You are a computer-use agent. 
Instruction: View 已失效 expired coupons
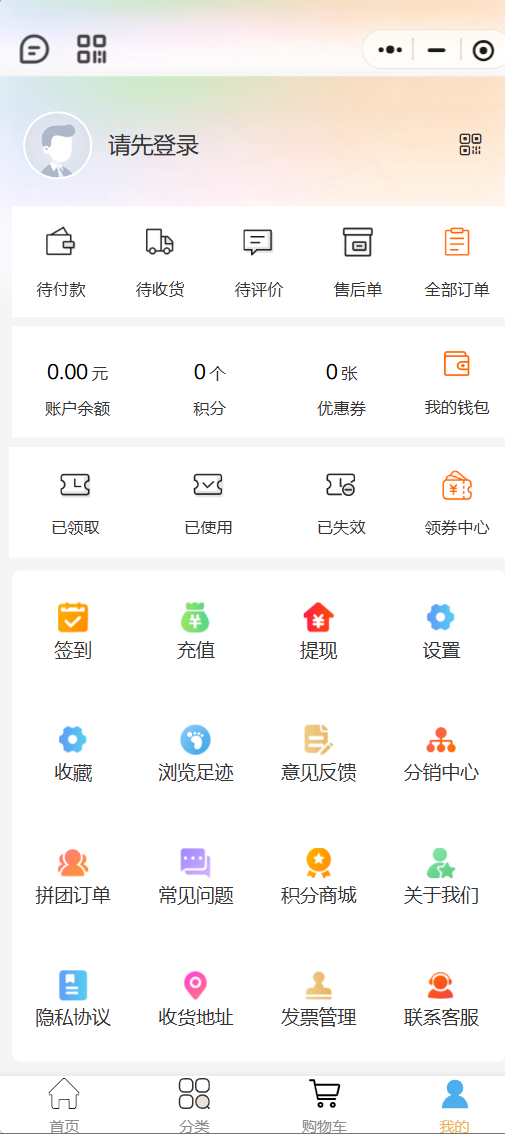[x=341, y=503]
